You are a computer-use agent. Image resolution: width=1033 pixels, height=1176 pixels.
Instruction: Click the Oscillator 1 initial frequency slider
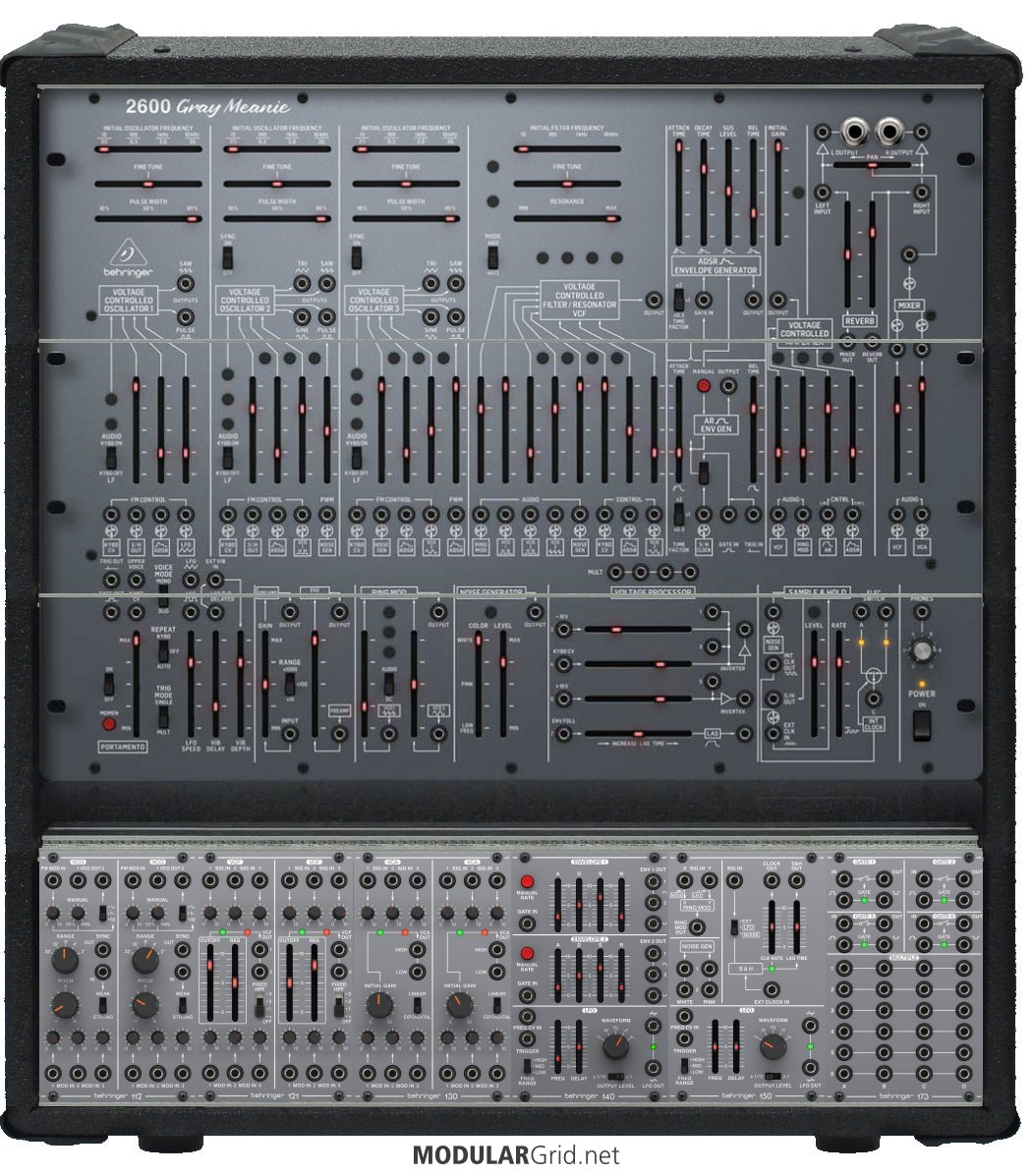point(147,149)
